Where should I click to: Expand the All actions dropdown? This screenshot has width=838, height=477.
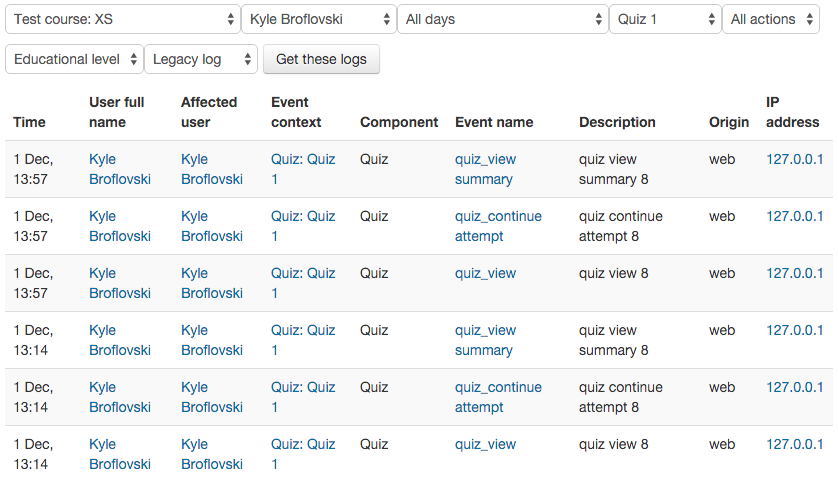[771, 20]
